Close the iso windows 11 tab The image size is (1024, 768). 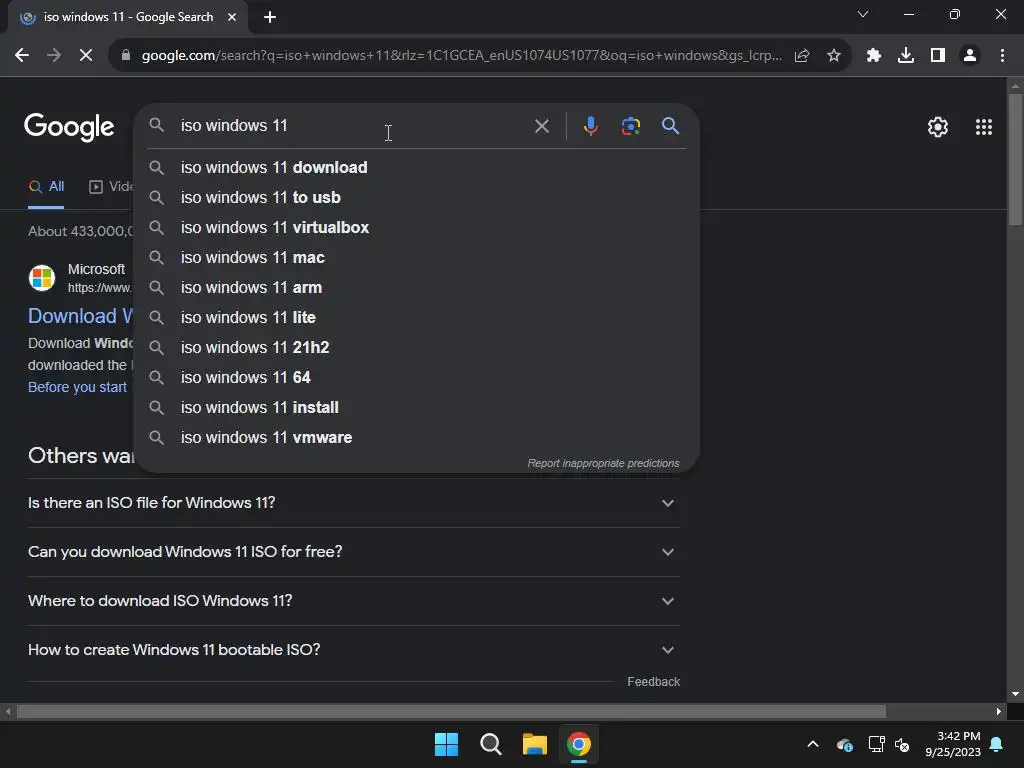[232, 17]
